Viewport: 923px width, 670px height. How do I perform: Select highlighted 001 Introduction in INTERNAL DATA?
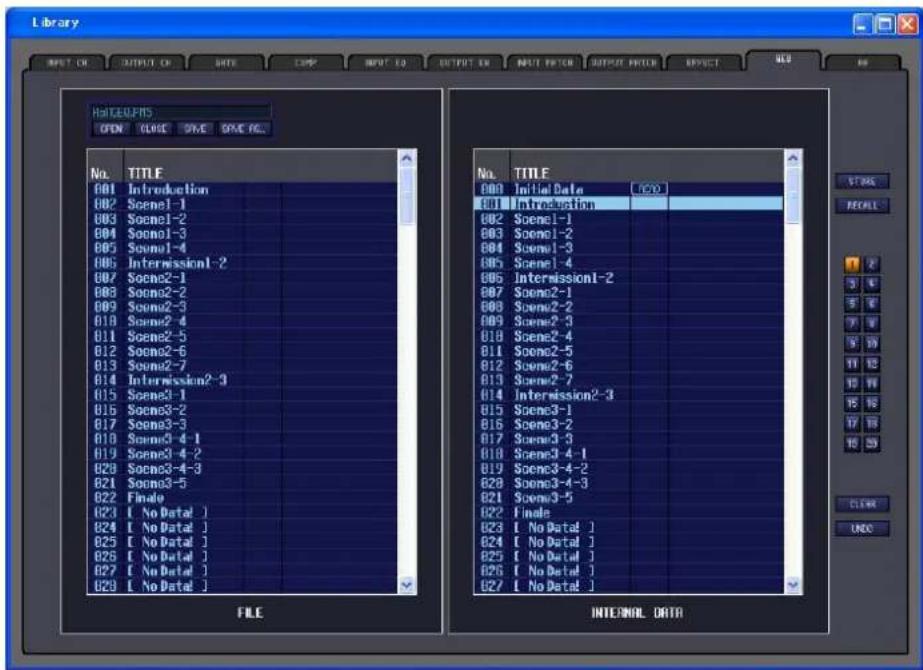point(629,204)
